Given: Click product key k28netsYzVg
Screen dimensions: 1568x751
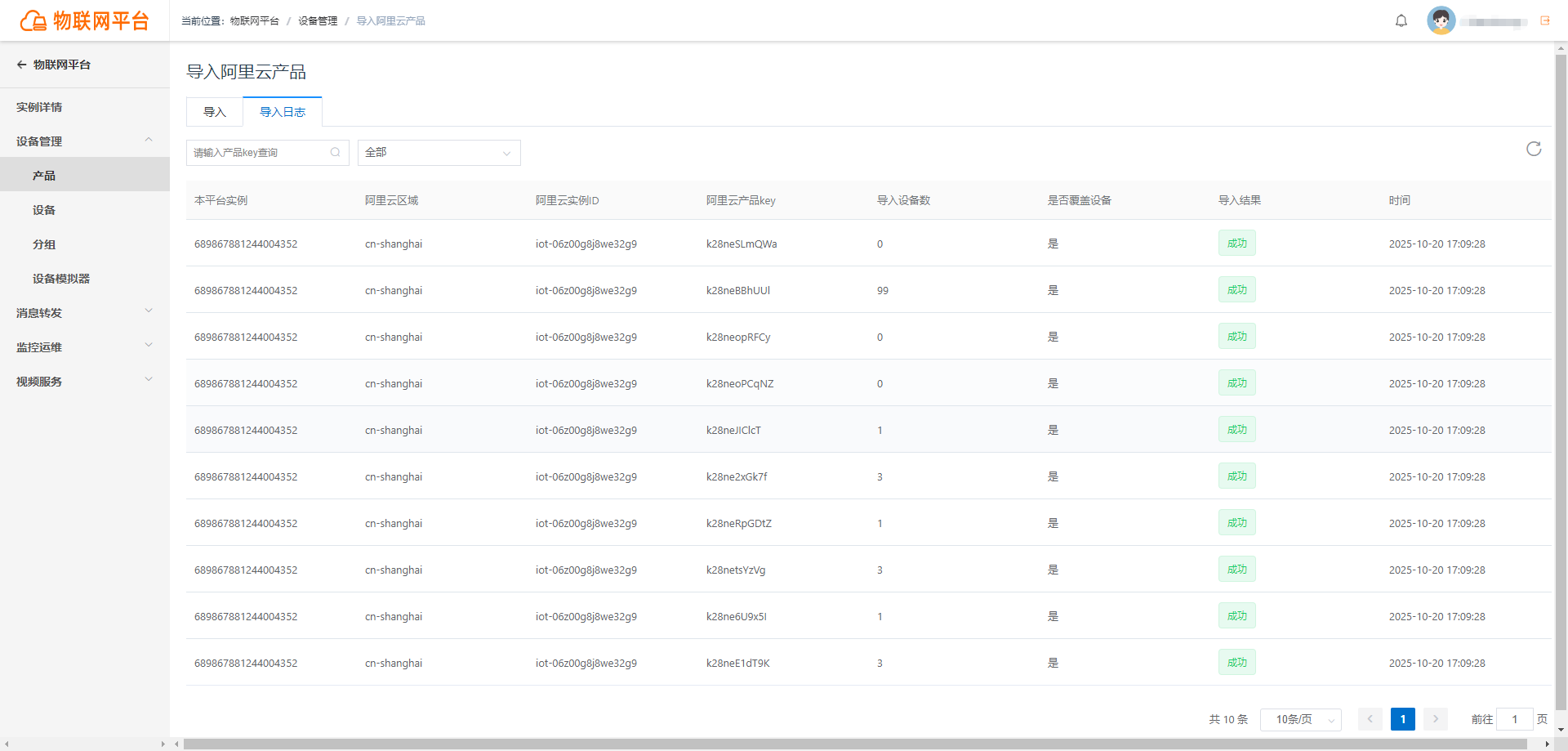Looking at the screenshot, I should (736, 570).
